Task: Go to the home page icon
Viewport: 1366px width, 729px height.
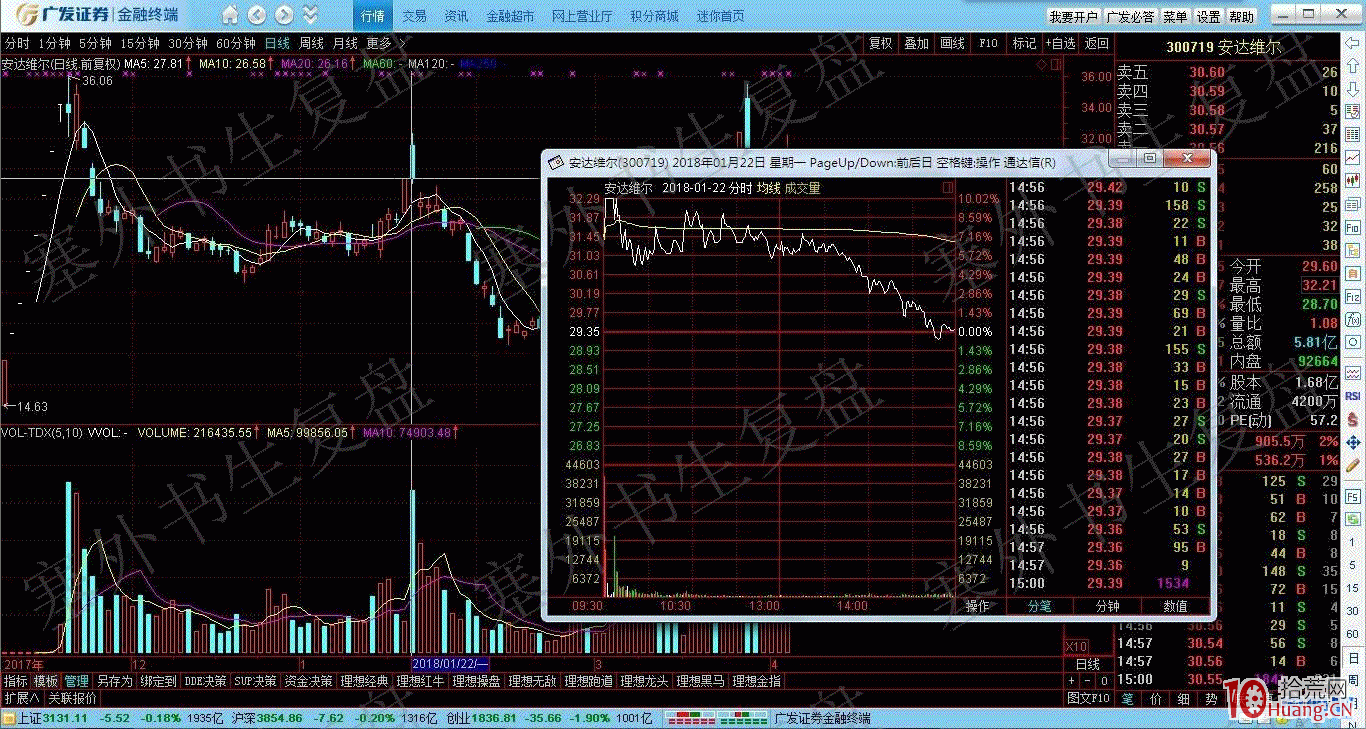Action: (x=231, y=15)
